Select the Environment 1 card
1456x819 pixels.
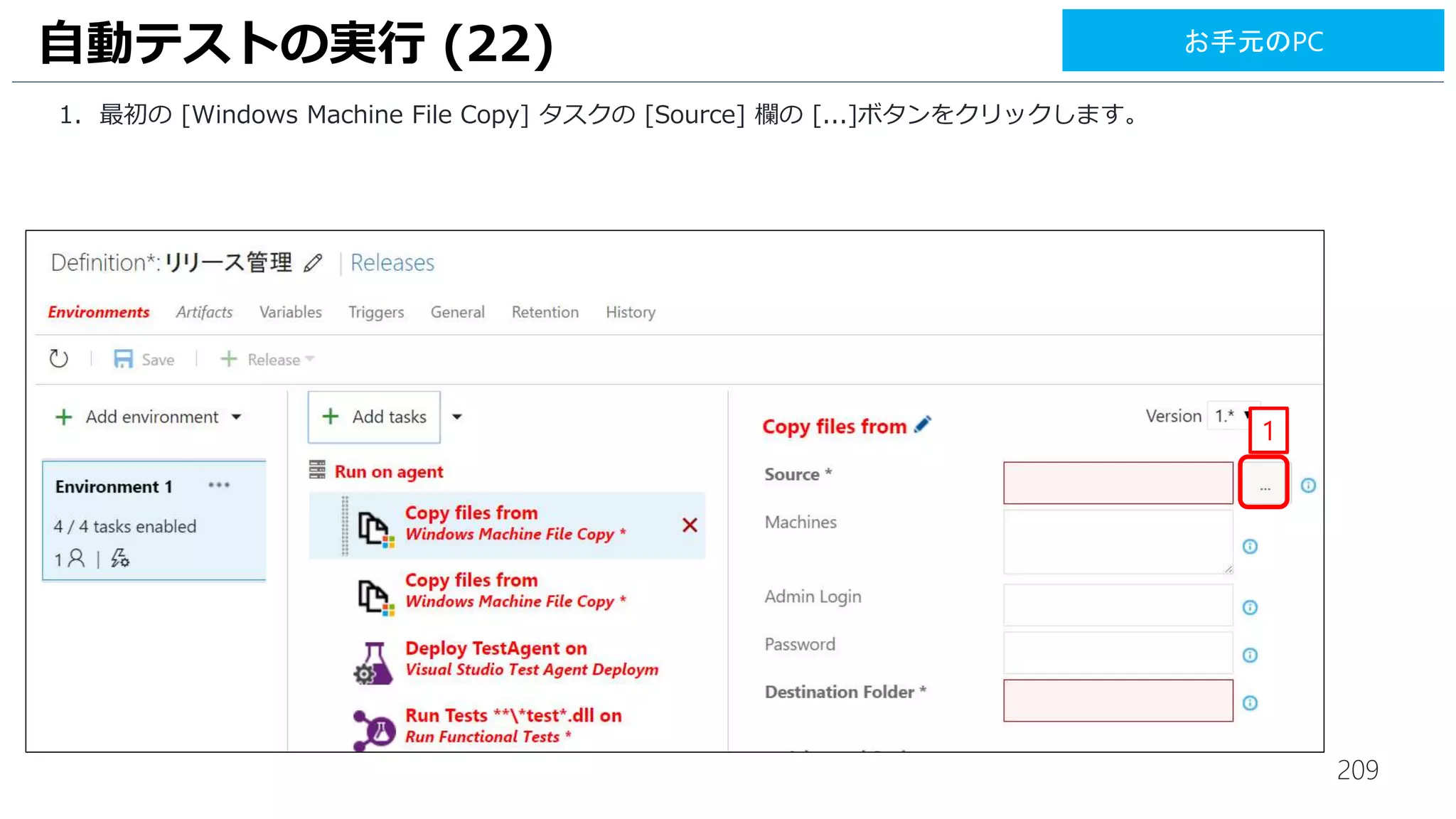(154, 520)
